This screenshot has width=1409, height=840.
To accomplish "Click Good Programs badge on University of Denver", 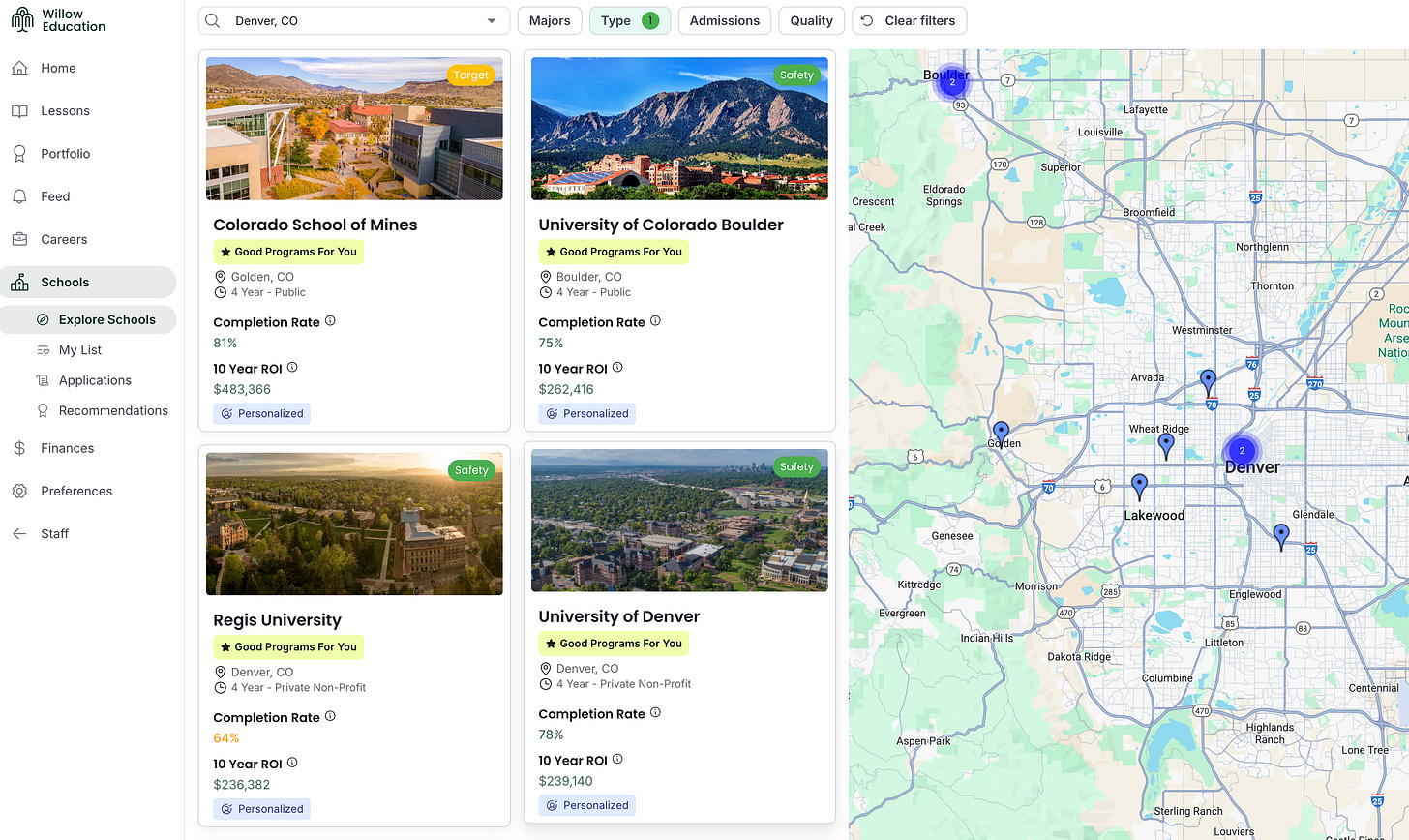I will tap(614, 644).
